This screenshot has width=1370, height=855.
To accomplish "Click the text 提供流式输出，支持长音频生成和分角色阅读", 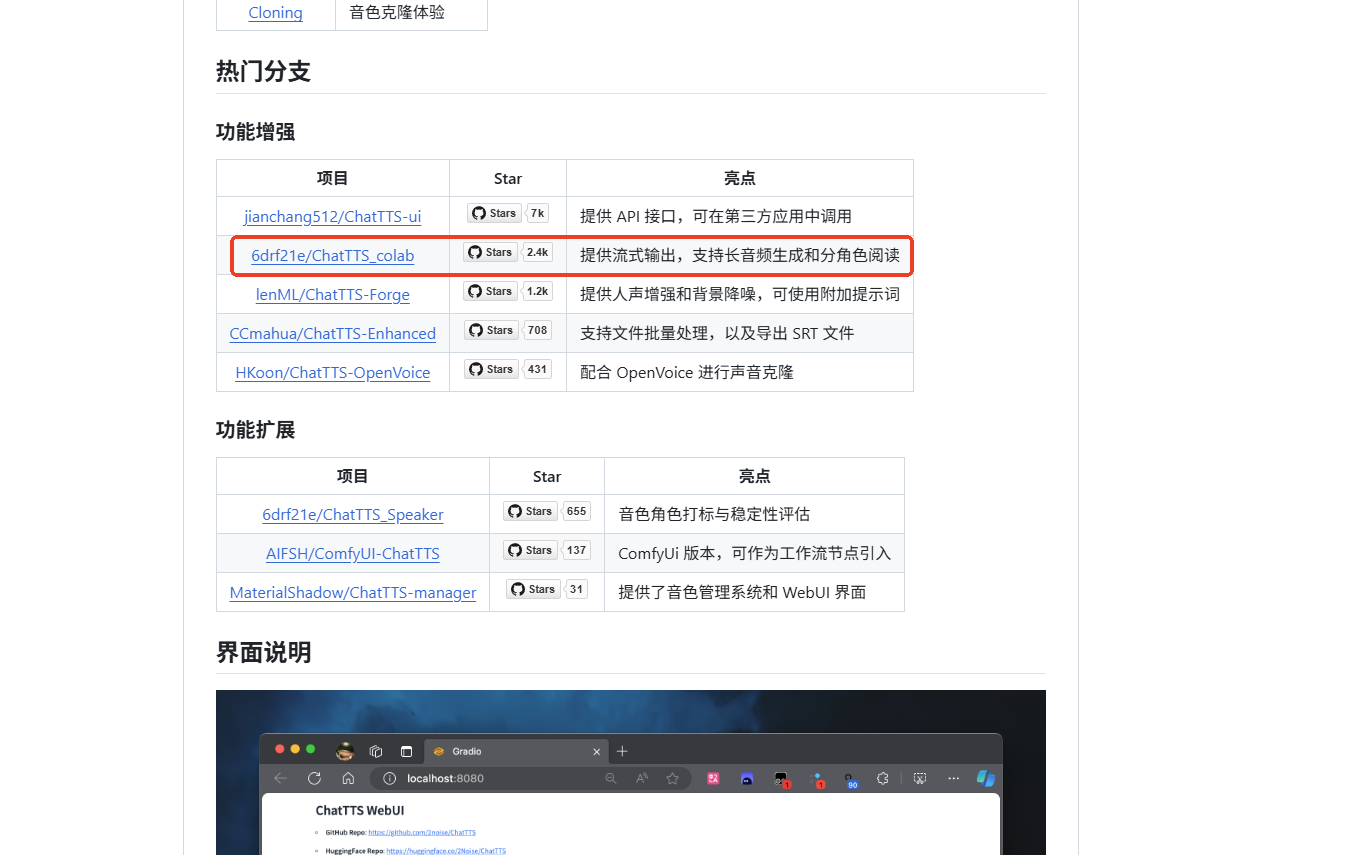I will pos(740,255).
